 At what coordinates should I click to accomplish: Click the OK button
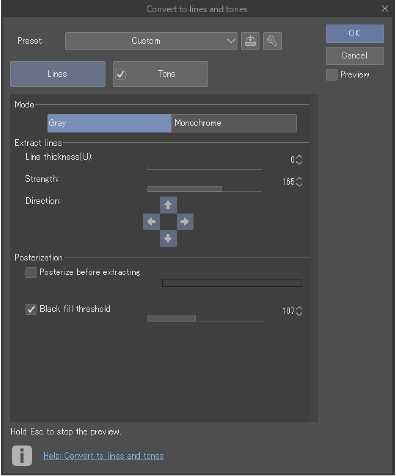355,33
